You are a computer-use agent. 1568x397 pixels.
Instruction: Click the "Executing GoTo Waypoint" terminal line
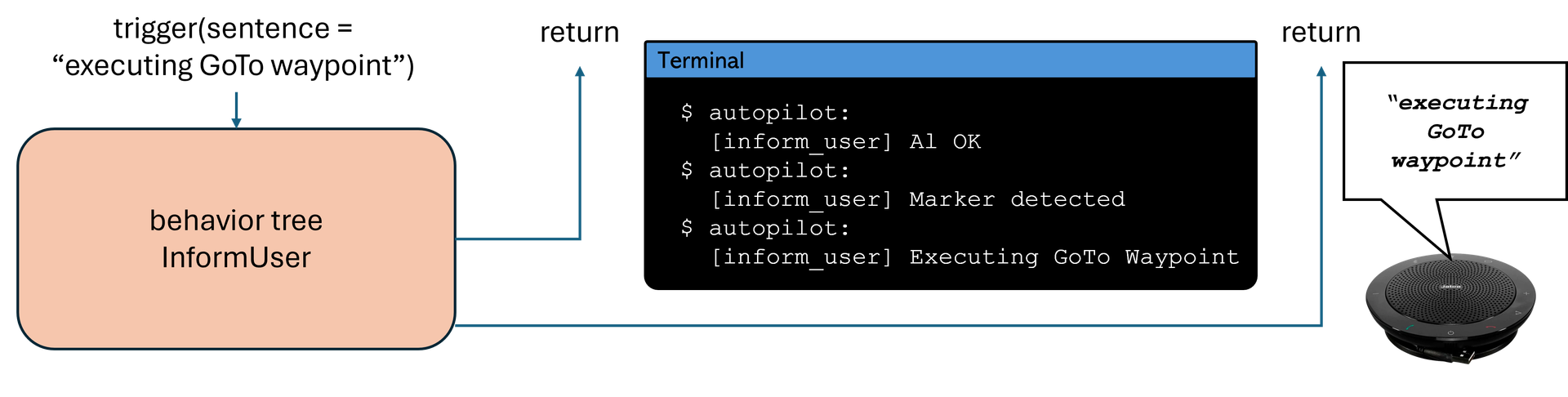coord(975,257)
